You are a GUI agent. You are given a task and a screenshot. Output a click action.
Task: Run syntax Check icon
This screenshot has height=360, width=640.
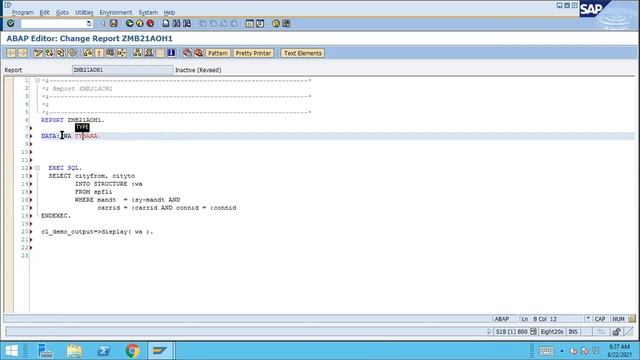pyautogui.click(x=88, y=53)
